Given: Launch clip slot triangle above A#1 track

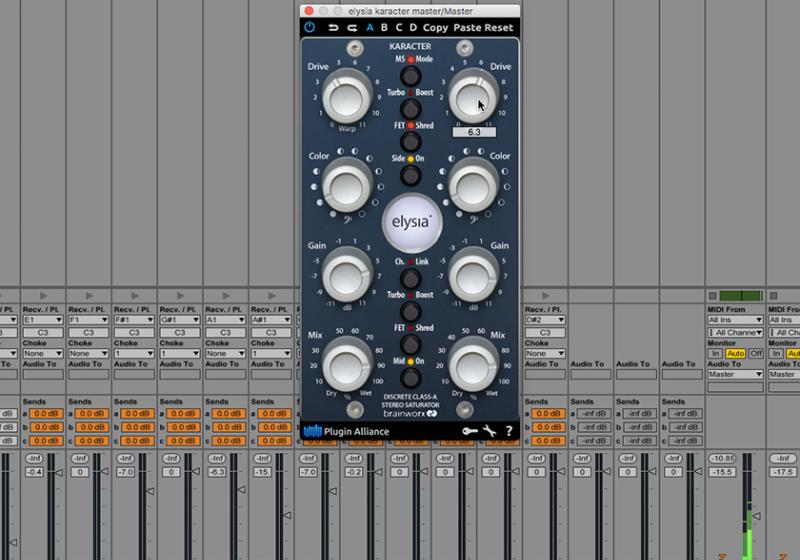Looking at the screenshot, I should pos(271,296).
